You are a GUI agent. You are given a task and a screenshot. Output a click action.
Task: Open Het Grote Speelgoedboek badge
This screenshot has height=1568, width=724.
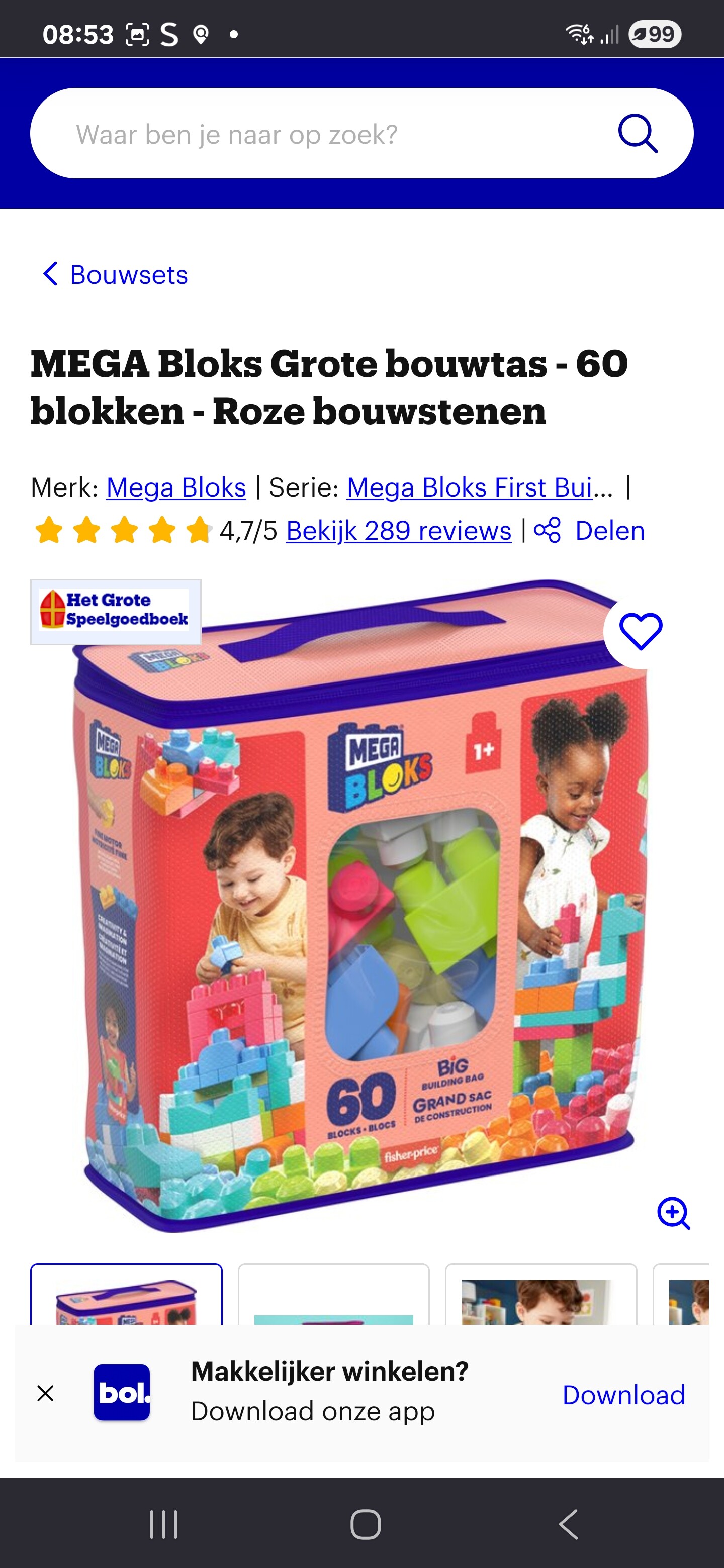tap(116, 612)
